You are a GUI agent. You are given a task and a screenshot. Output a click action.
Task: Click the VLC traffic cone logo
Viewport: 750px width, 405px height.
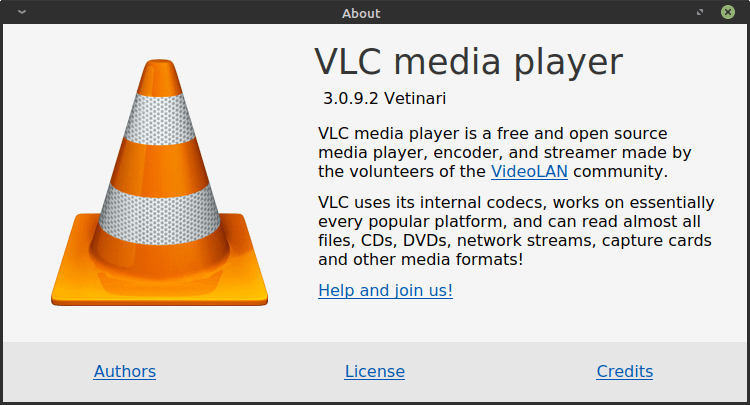point(160,185)
